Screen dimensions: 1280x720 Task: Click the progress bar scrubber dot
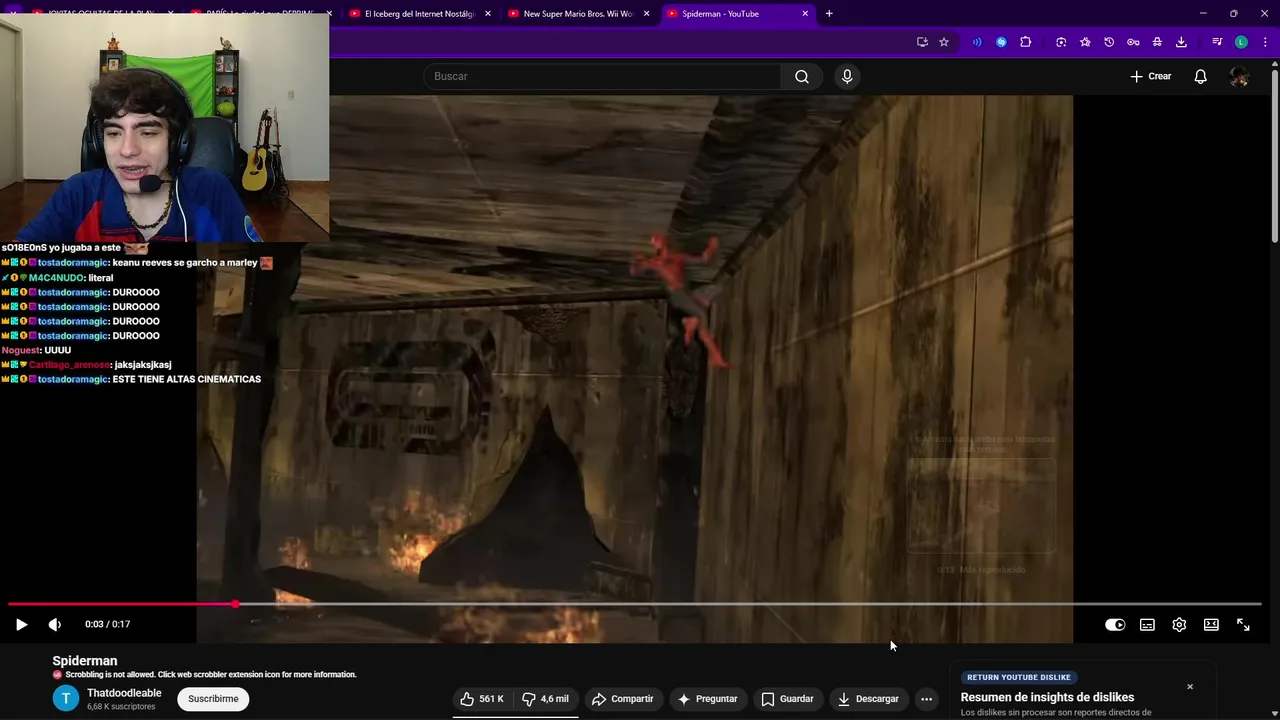point(236,604)
